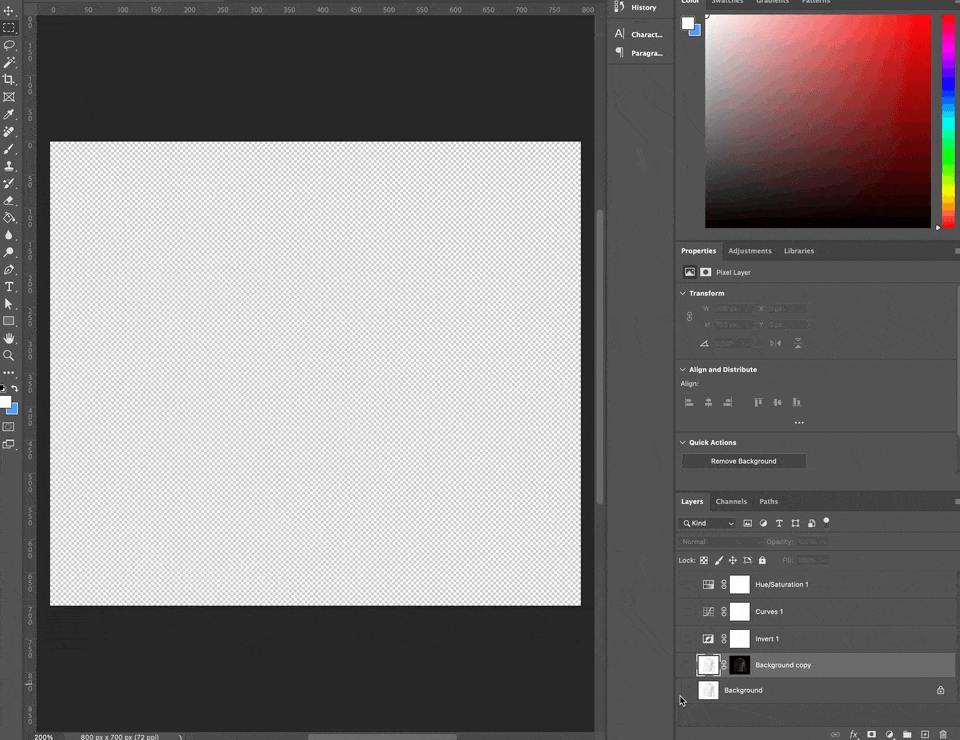Swap foreground and background colors arrow
Viewport: 960px width, 740px height.
click(x=15, y=389)
